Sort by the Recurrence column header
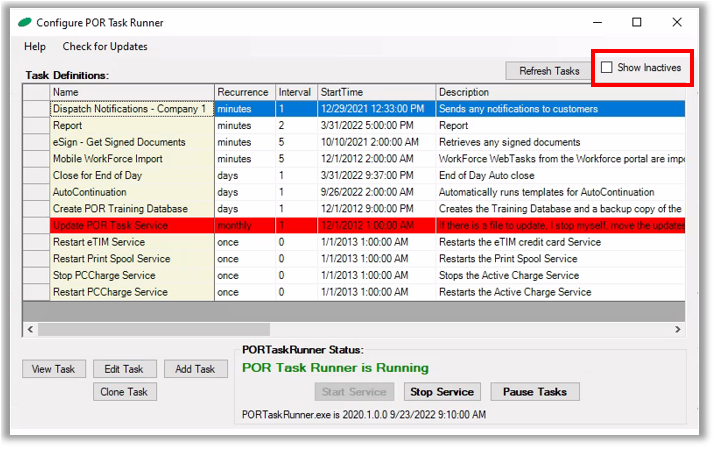The width and height of the screenshot is (725, 451). (243, 92)
